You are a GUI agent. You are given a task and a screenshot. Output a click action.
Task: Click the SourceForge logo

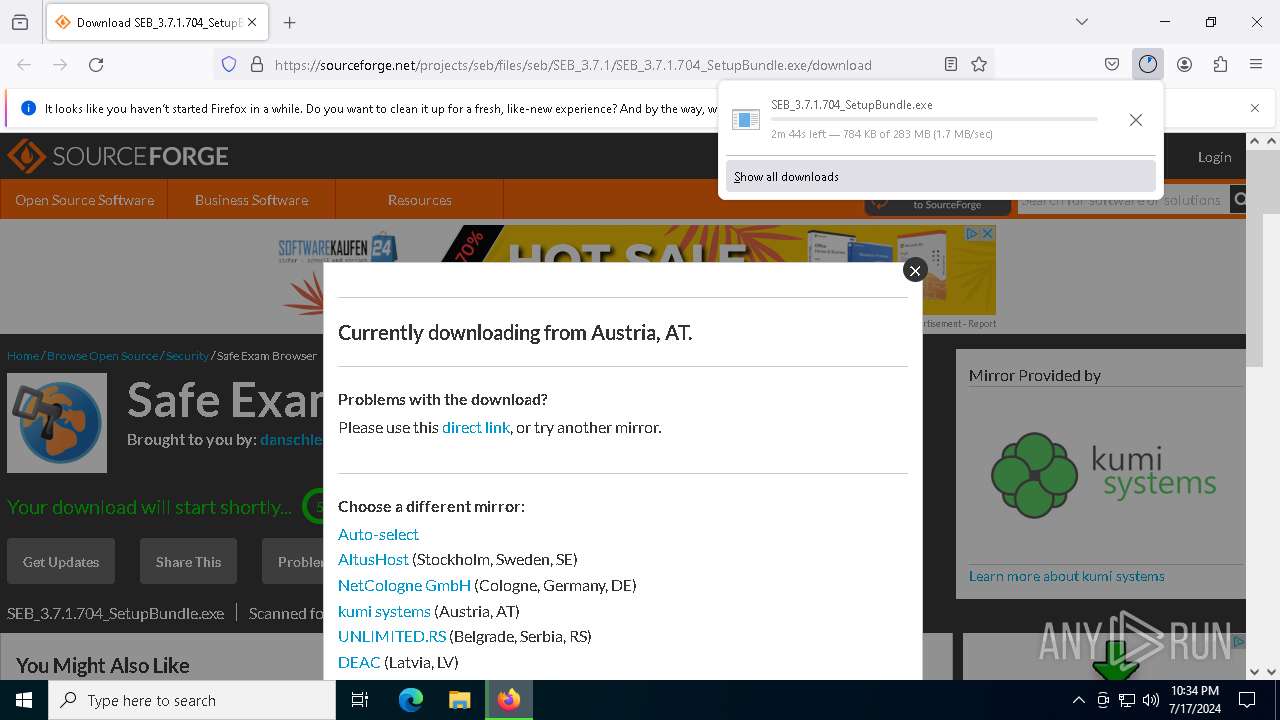click(x=118, y=156)
